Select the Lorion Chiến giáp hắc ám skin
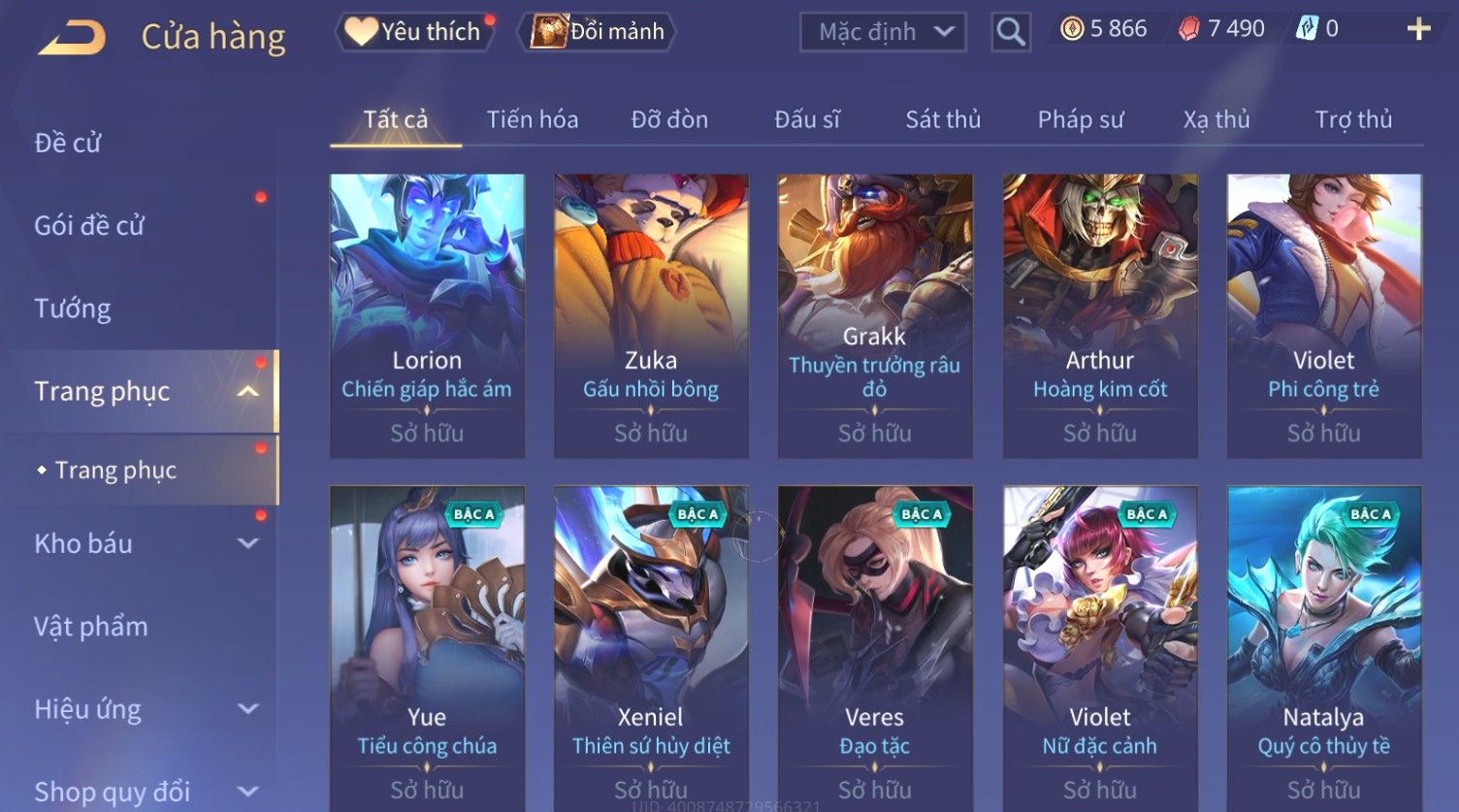1459x812 pixels. tap(427, 316)
